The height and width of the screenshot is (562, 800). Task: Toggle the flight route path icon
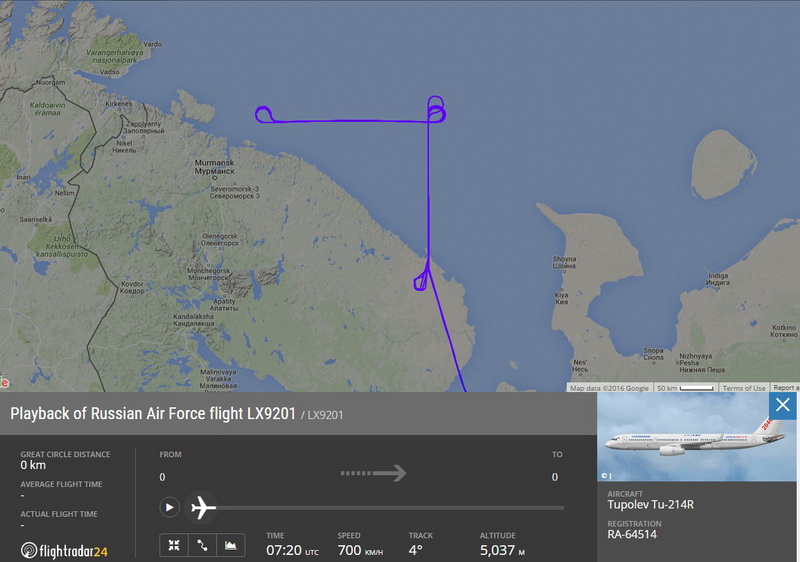(203, 546)
